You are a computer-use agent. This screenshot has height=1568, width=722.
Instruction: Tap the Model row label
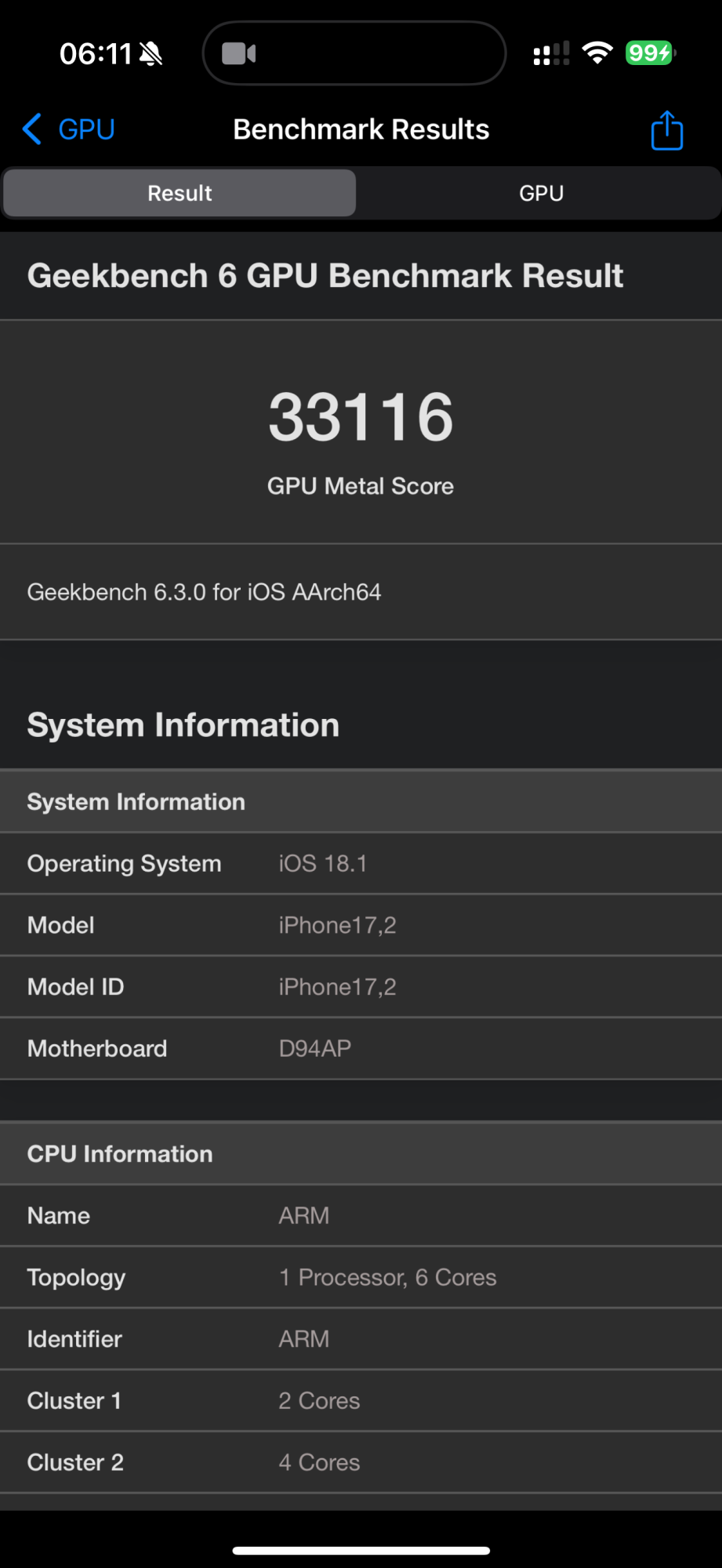coord(61,925)
